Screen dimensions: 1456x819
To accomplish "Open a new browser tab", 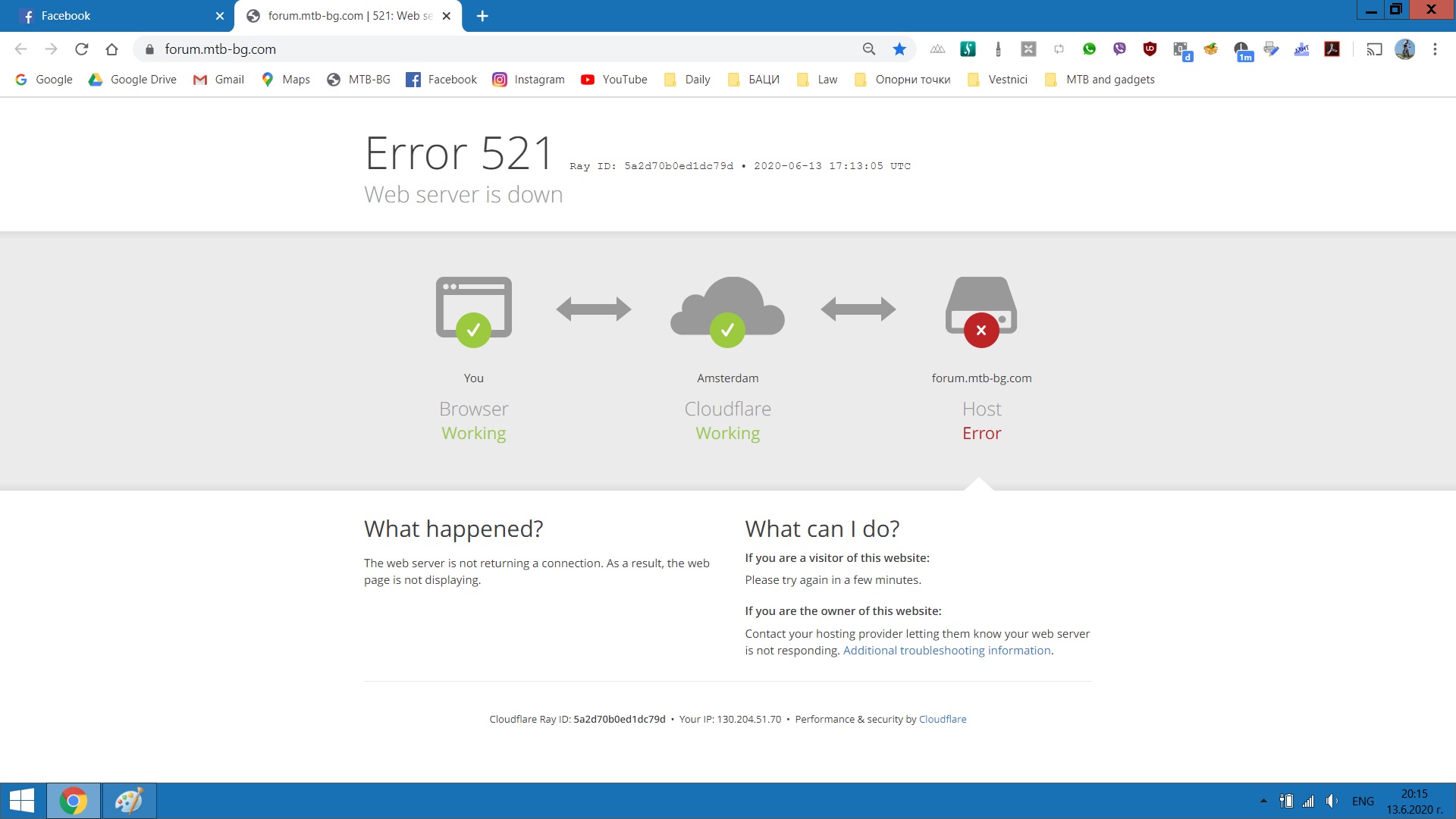I will [x=482, y=16].
